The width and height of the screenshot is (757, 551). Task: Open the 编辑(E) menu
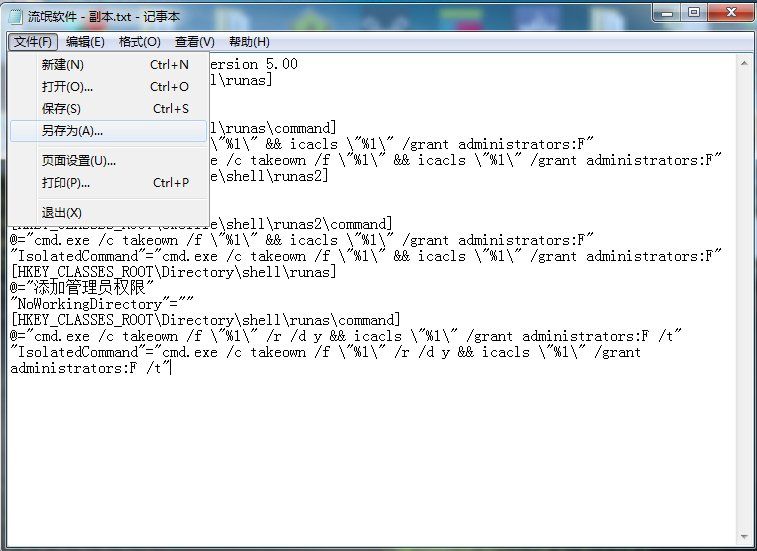click(x=85, y=41)
